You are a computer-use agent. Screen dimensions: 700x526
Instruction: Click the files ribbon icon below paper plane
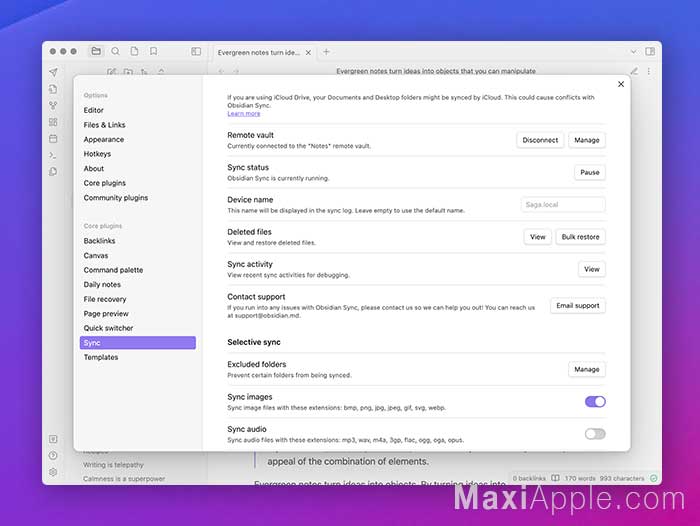coord(53,89)
